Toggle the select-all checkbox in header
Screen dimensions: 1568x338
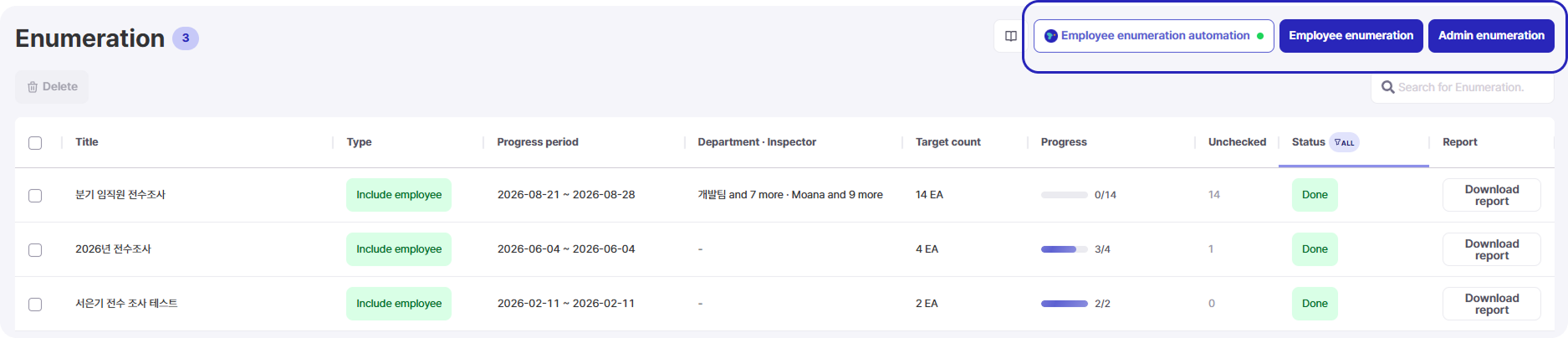click(35, 143)
